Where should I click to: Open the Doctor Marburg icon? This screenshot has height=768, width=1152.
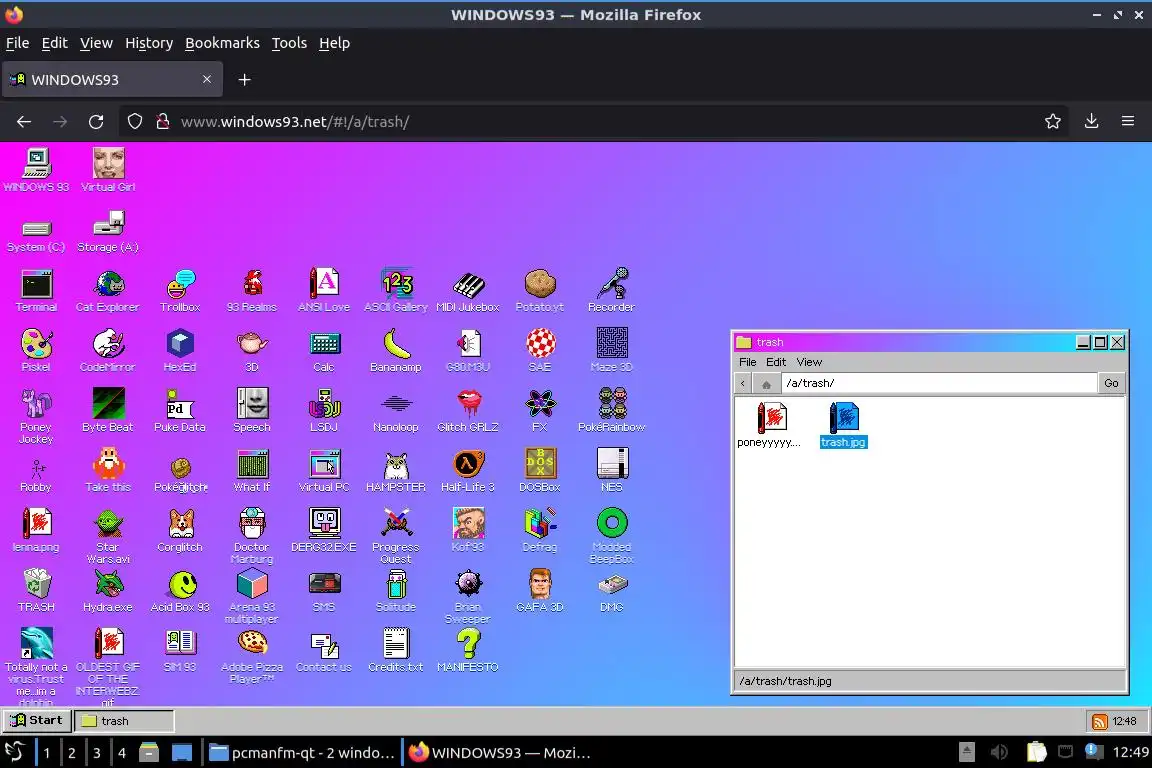coord(252,536)
